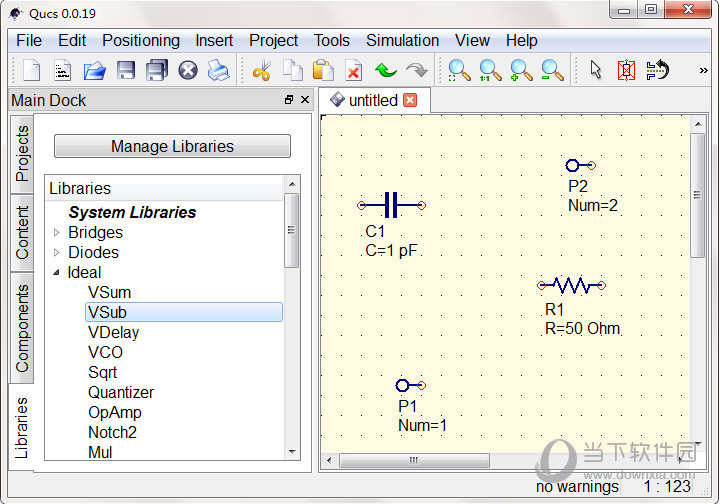Select the untitled document tab
Image resolution: width=720 pixels, height=504 pixels.
tap(373, 100)
